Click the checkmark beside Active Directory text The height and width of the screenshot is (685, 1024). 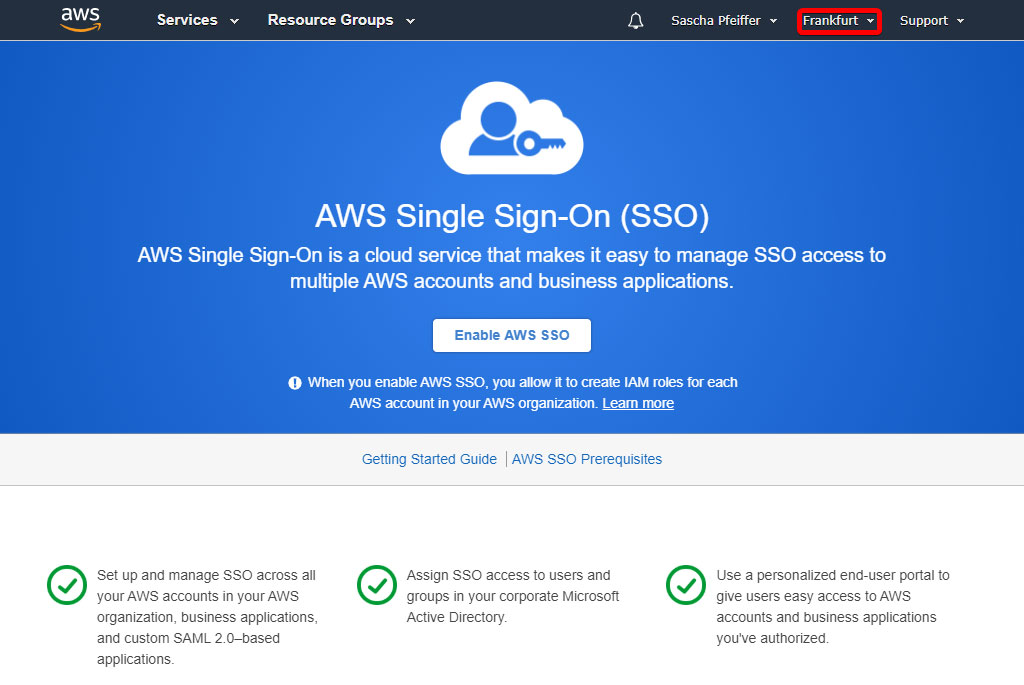(x=376, y=586)
